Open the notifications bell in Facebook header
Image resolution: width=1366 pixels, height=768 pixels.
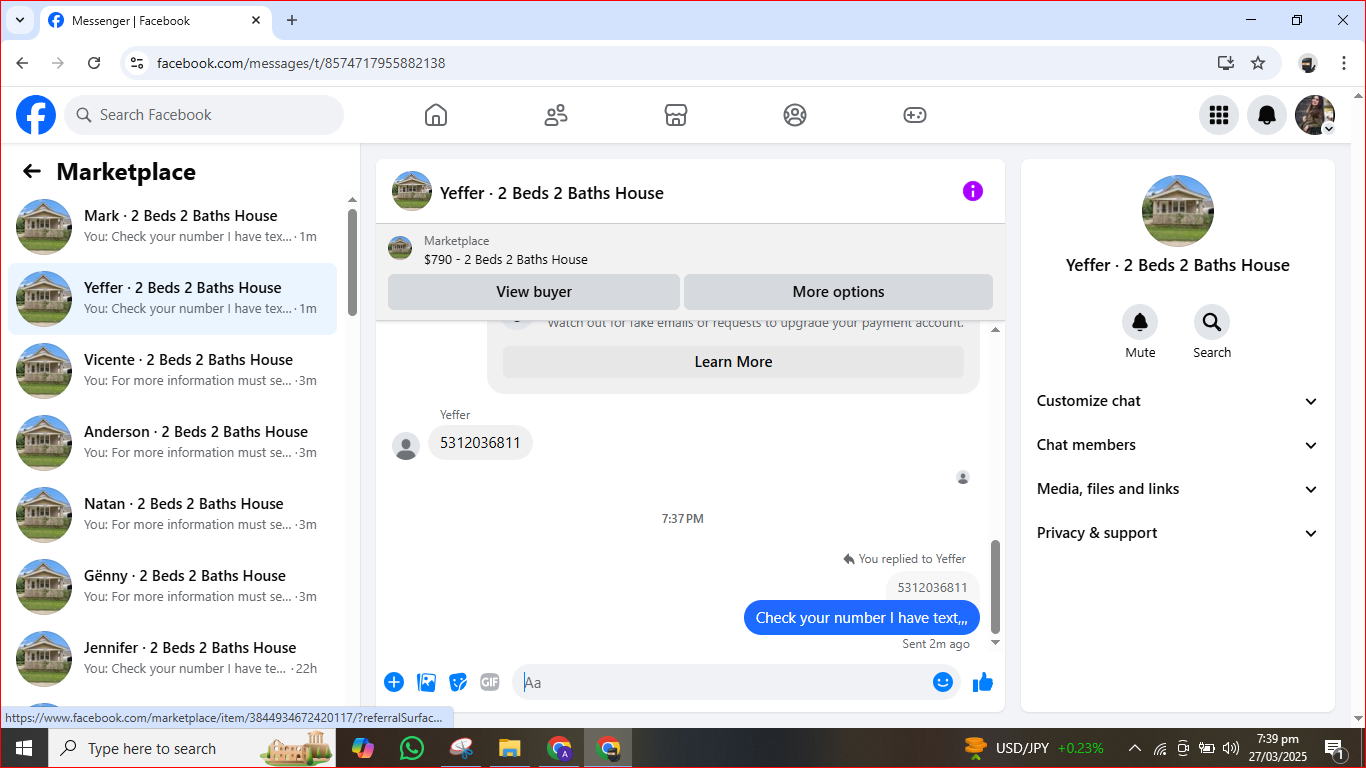pos(1267,115)
